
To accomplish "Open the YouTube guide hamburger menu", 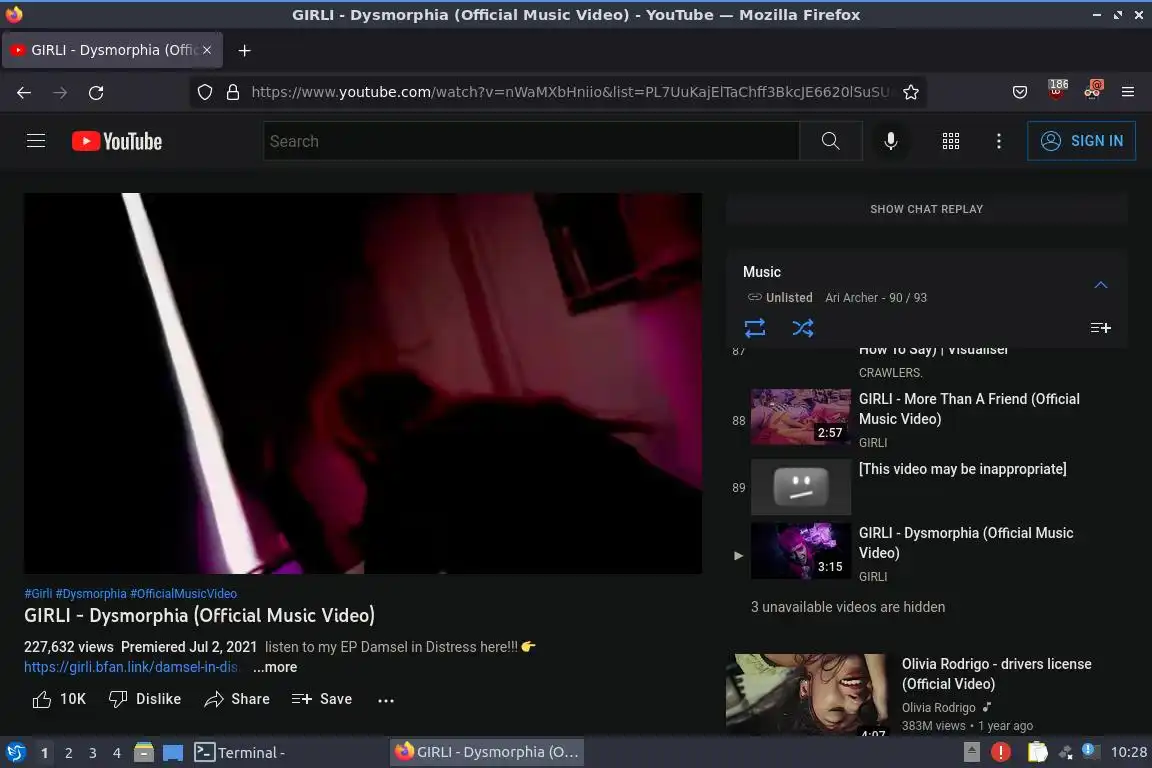I will [x=36, y=140].
